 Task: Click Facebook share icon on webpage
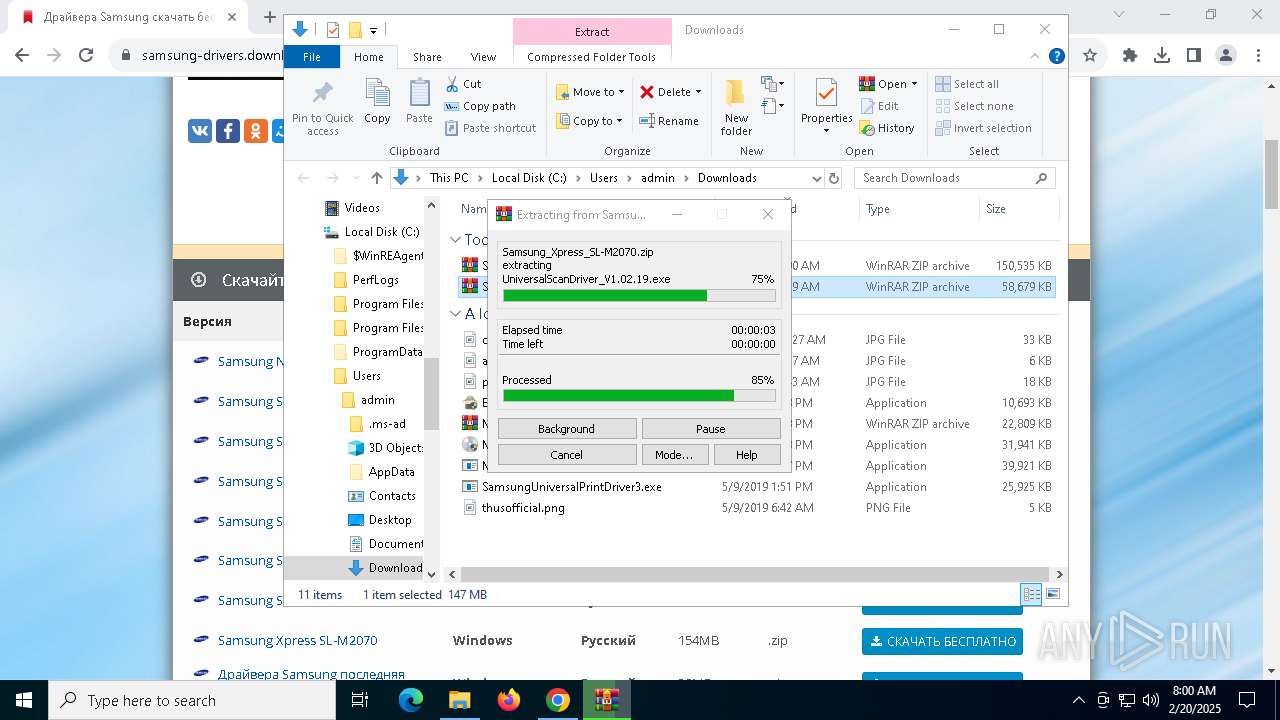(x=228, y=131)
